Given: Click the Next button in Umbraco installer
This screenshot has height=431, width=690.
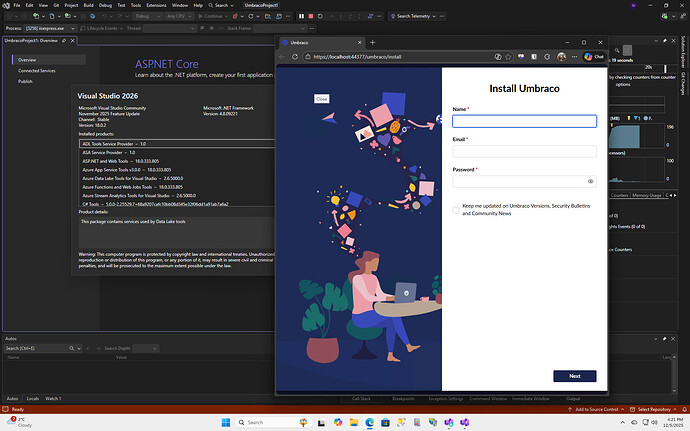Looking at the screenshot, I should tap(575, 376).
